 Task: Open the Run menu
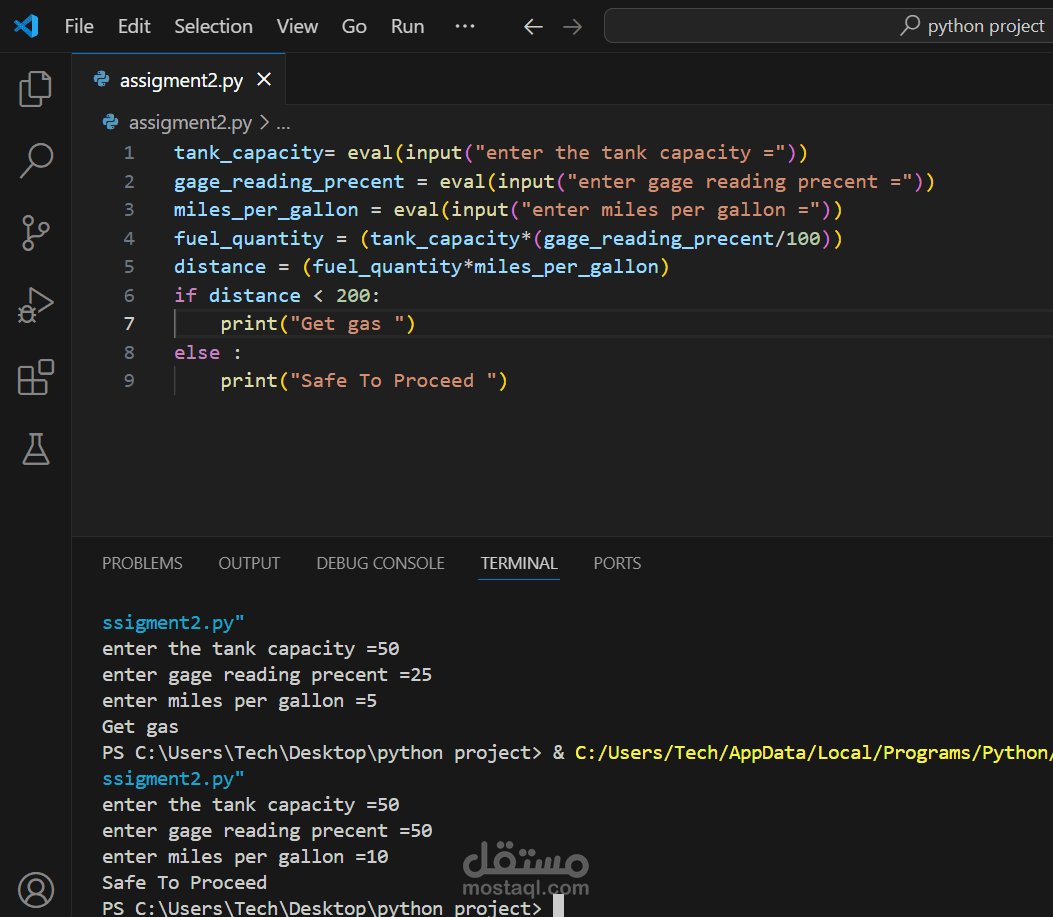coord(407,26)
